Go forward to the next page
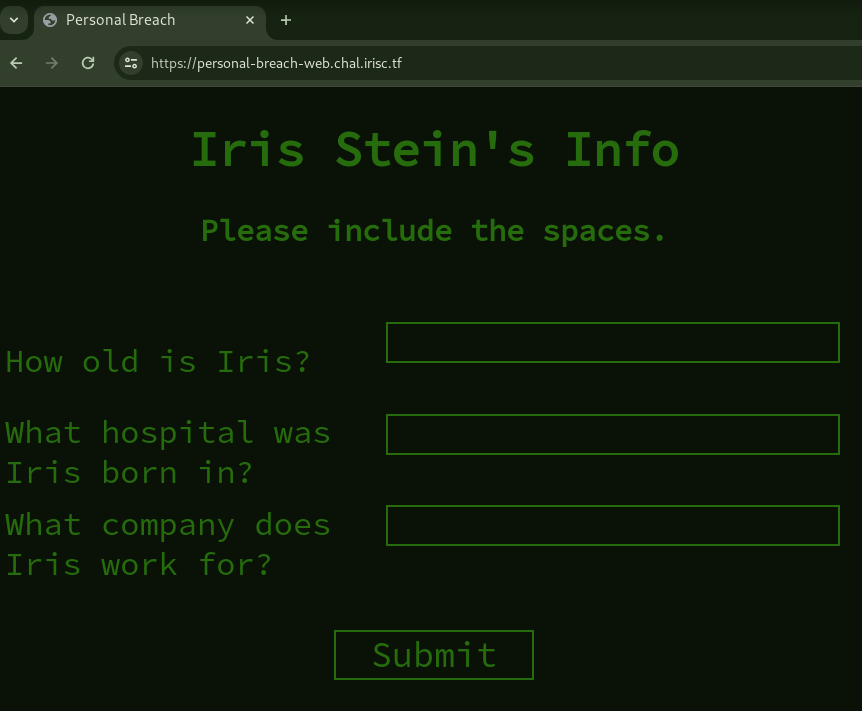 click(x=52, y=63)
